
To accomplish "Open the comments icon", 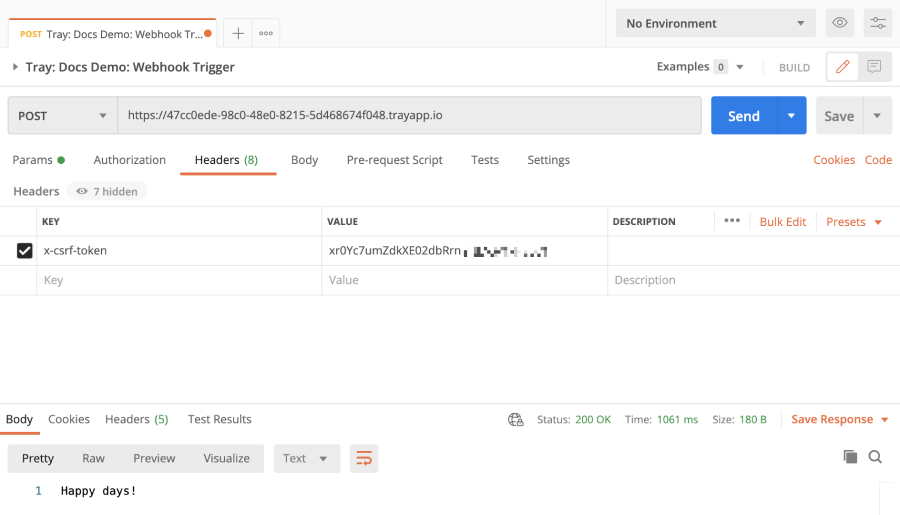I will pyautogui.click(x=874, y=67).
